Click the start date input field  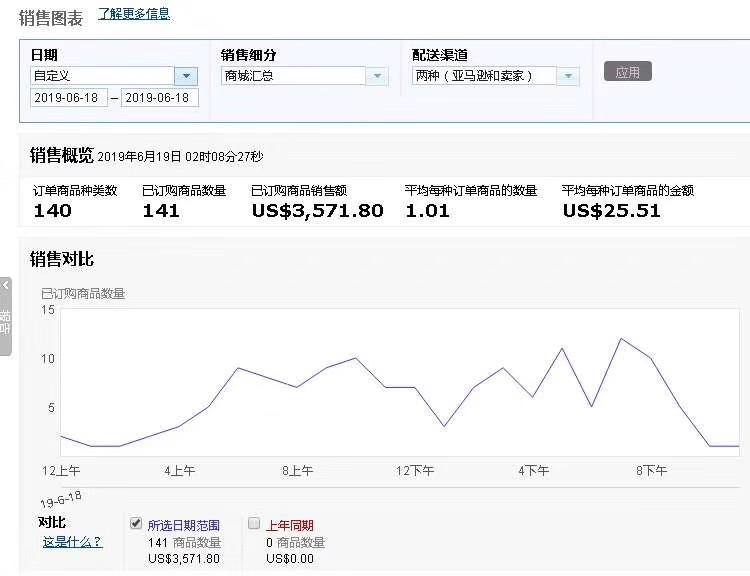68,97
